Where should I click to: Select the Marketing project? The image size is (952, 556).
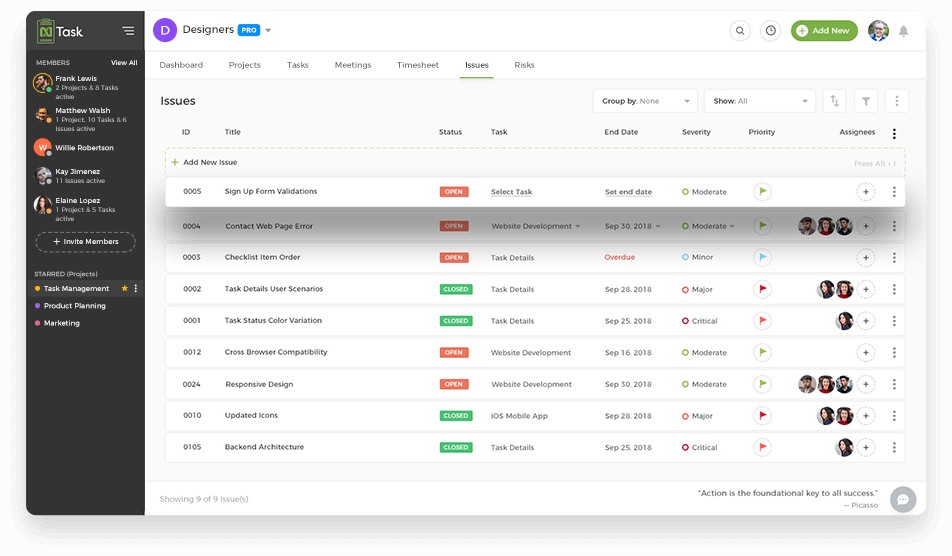(x=61, y=323)
